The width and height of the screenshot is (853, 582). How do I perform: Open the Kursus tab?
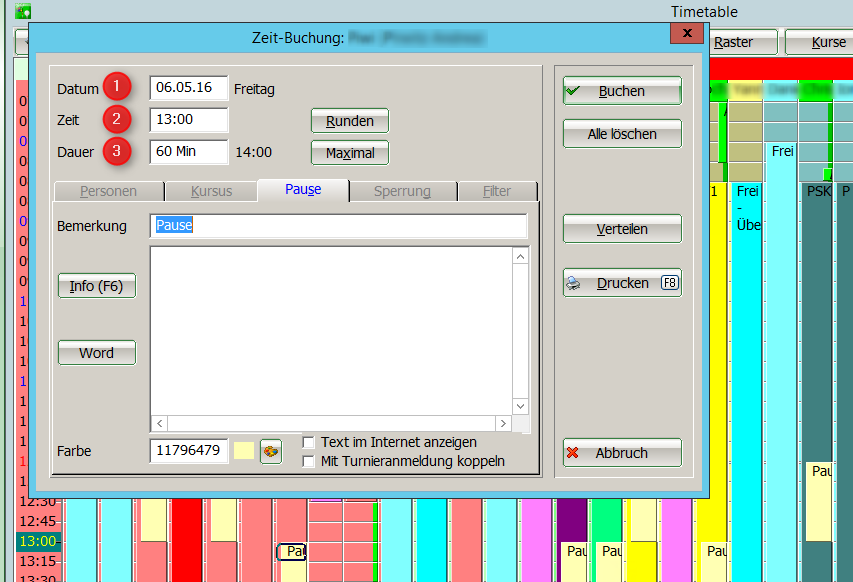[x=211, y=191]
